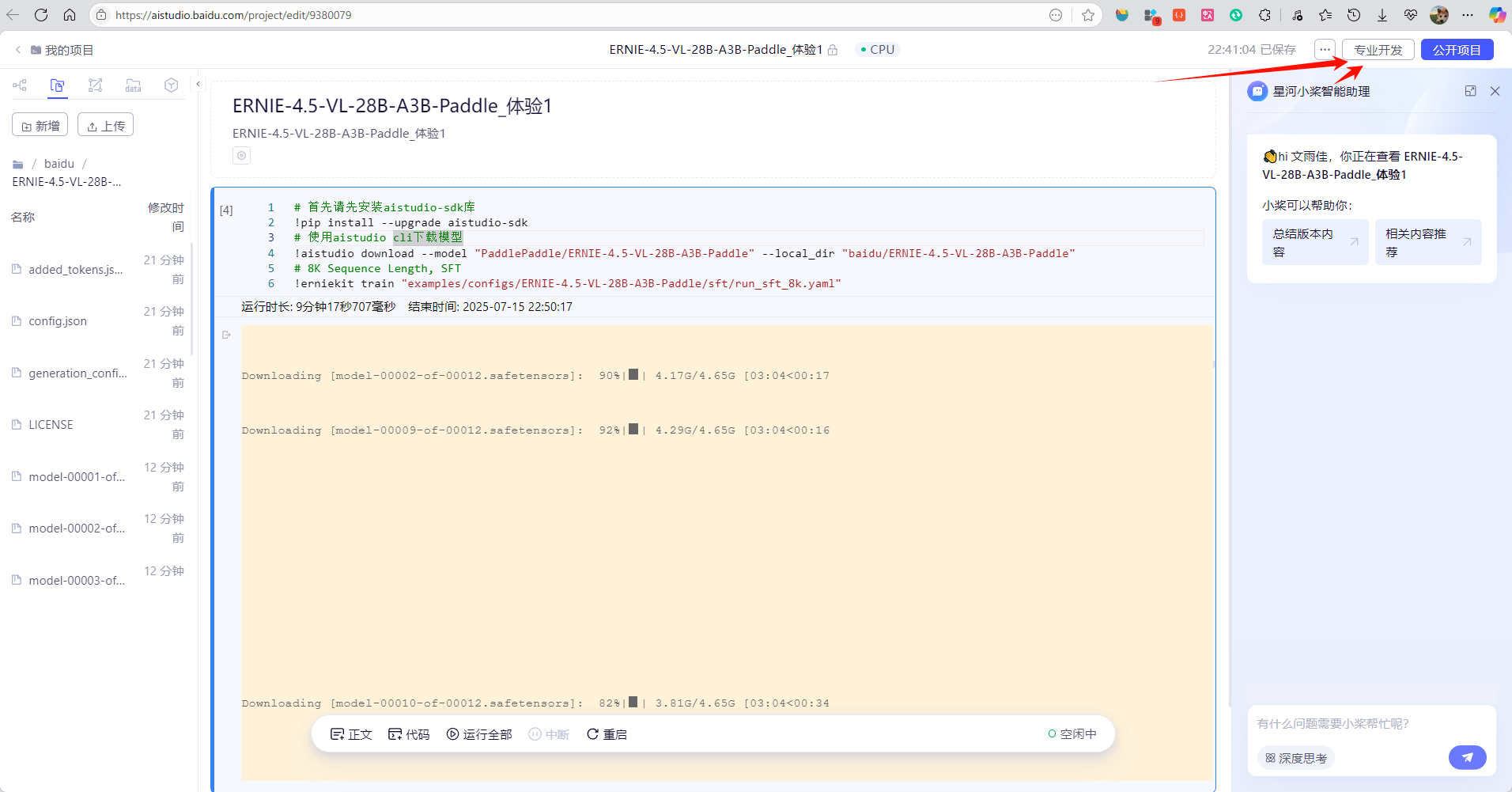Open browser profile avatar
This screenshot has height=792, width=1512.
coord(1439,15)
